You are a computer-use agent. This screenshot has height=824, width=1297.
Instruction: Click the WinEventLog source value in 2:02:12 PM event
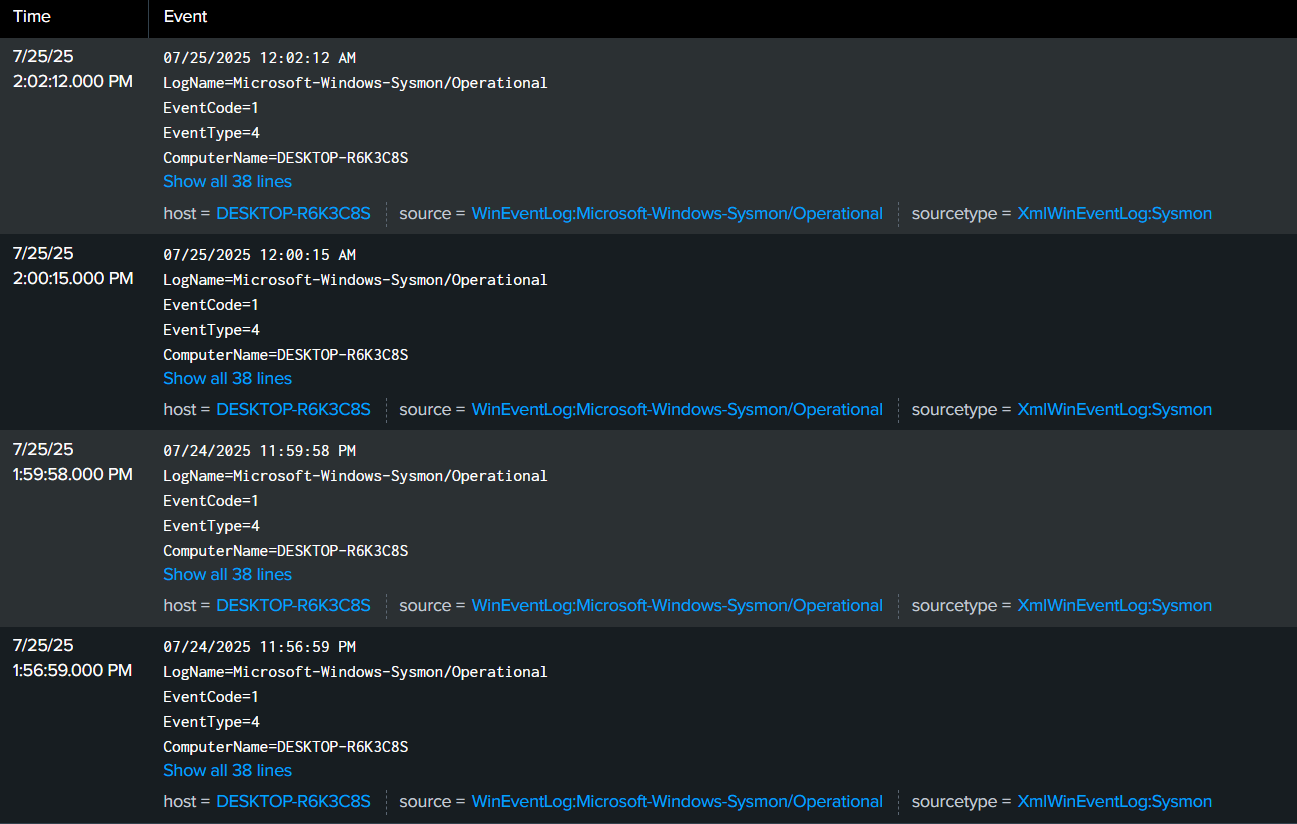pyautogui.click(x=677, y=214)
